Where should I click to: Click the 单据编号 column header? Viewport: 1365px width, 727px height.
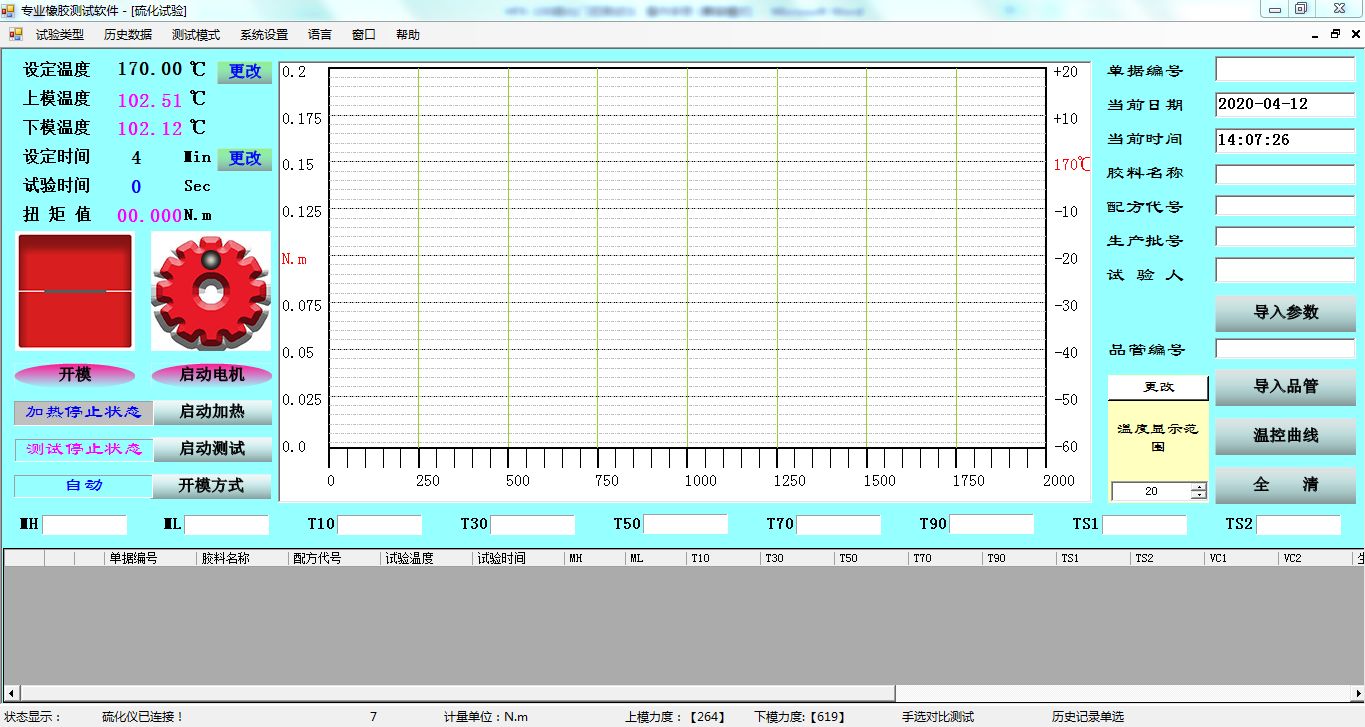coord(150,558)
